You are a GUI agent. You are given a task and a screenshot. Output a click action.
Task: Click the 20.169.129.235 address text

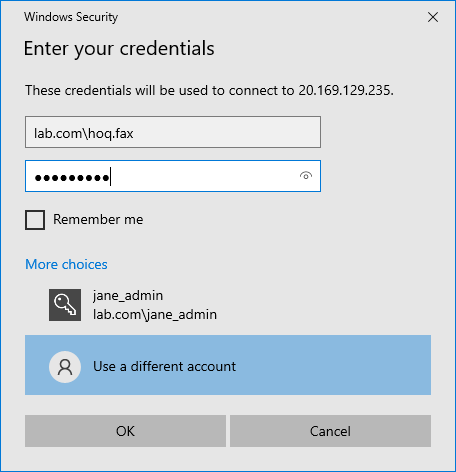tap(346, 90)
